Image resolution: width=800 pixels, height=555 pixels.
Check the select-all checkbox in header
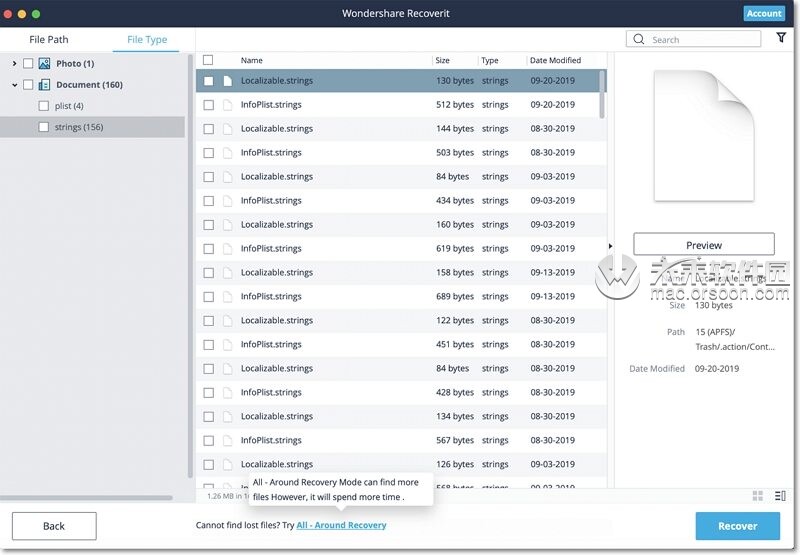(208, 60)
